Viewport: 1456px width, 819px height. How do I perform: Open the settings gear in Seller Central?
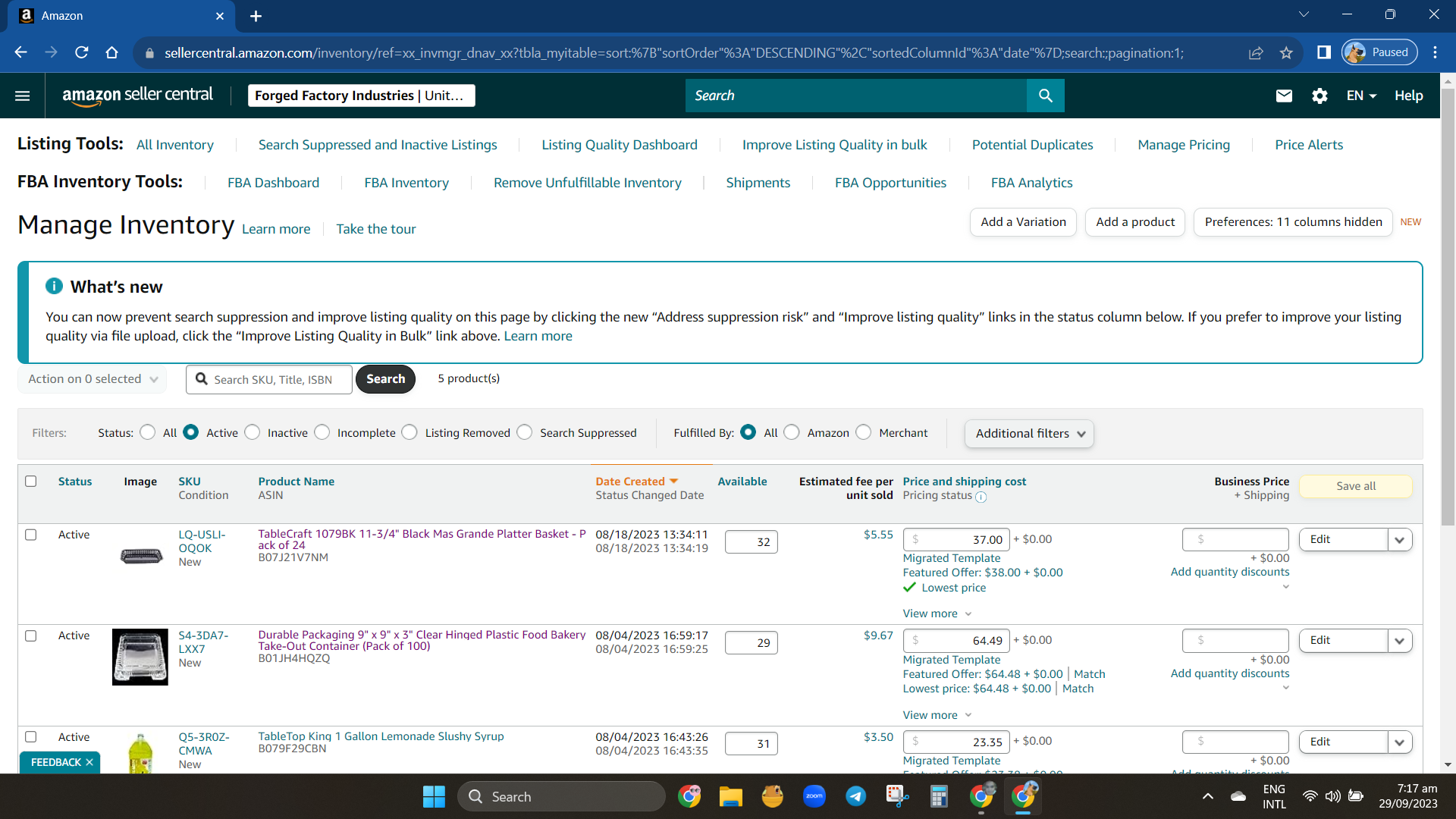(x=1319, y=96)
